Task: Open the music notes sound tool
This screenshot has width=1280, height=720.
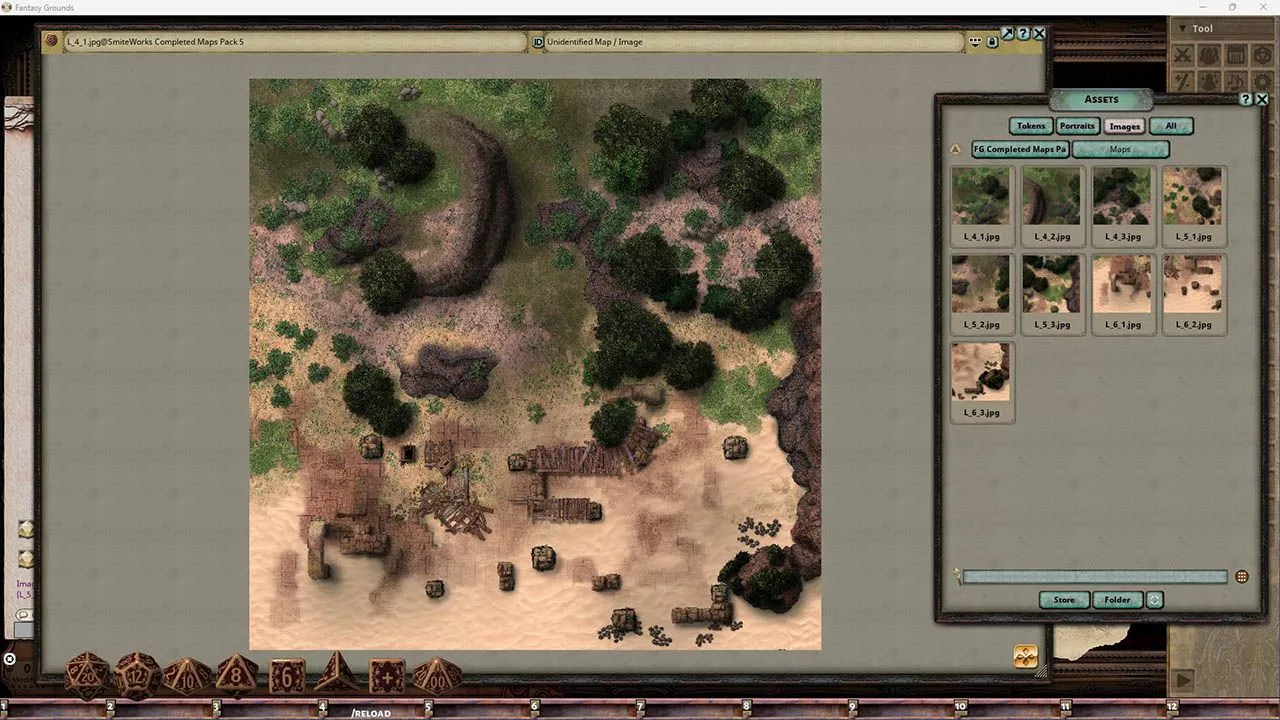Action: [x=1236, y=81]
